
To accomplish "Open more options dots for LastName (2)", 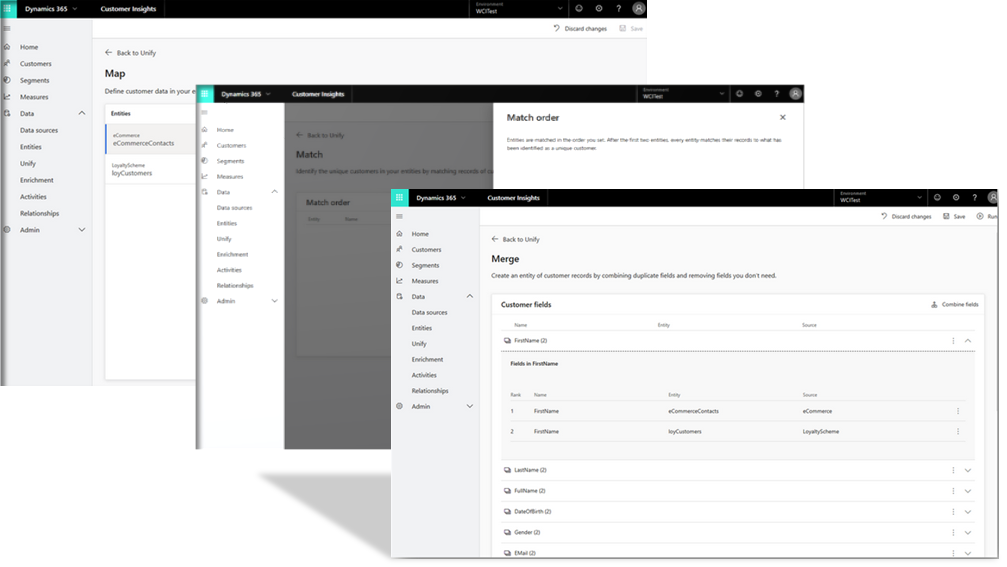I will 953,471.
